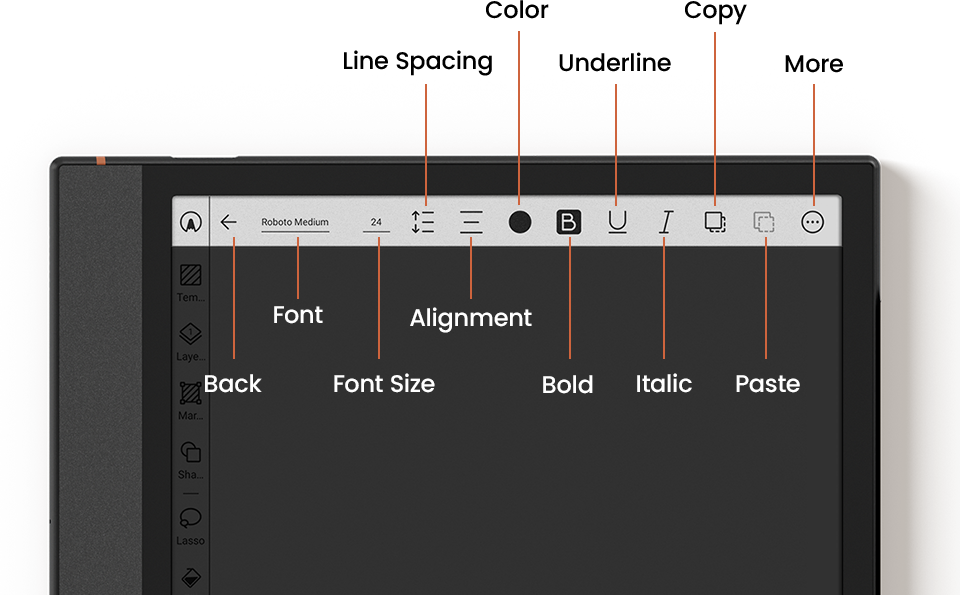The image size is (960, 595).
Task: Toggle Italic formatting
Action: click(666, 222)
